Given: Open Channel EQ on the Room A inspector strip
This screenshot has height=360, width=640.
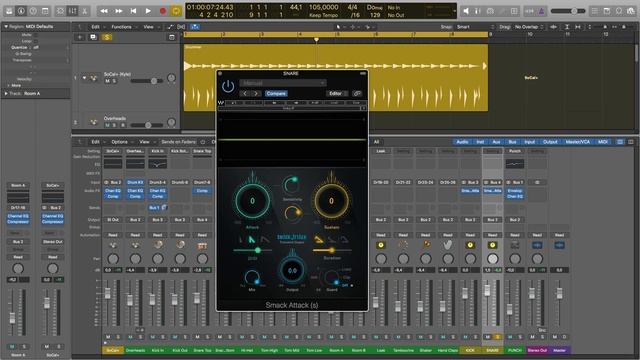Looking at the screenshot, I should pos(18,216).
